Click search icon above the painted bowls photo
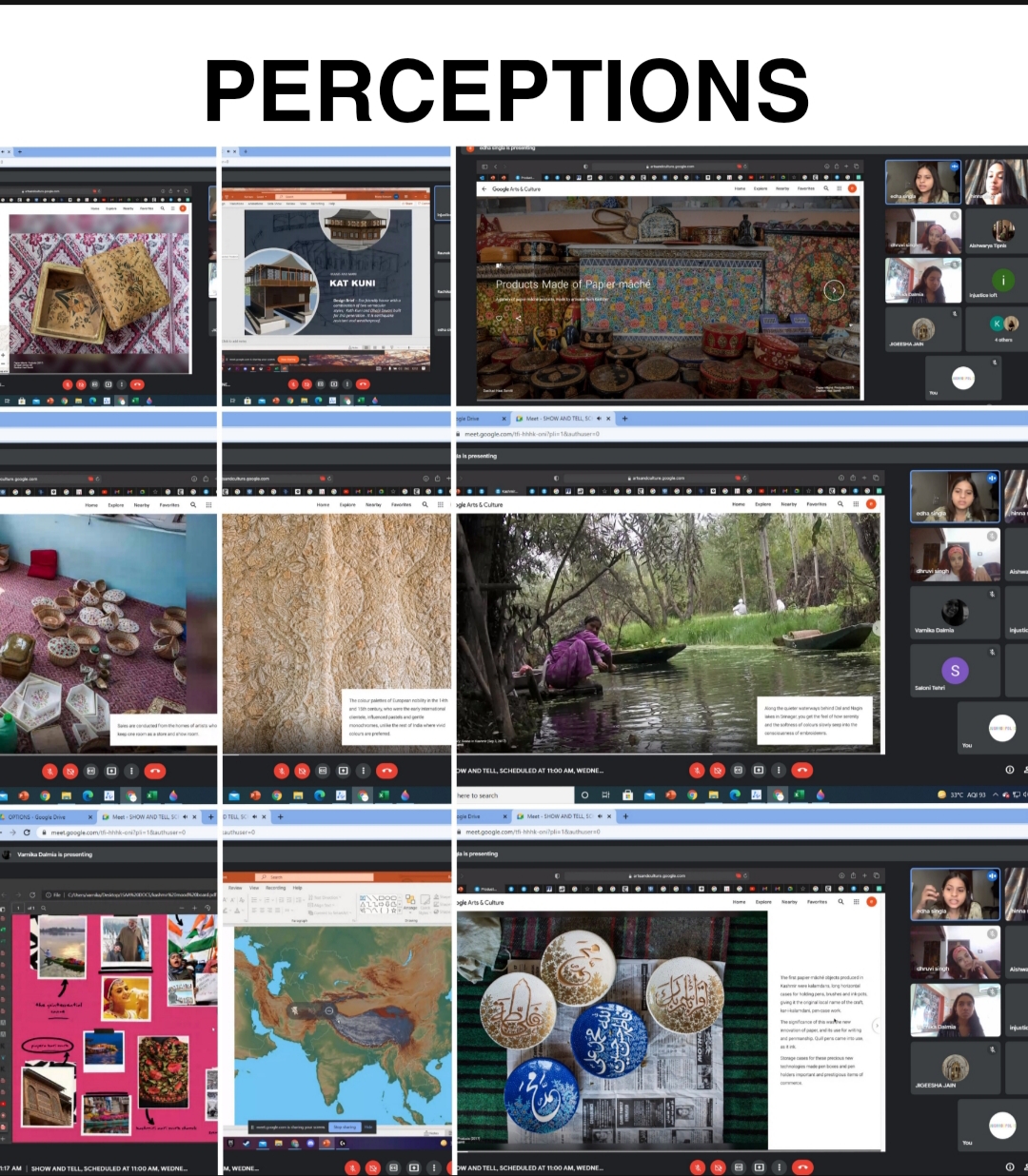The image size is (1028, 1176). [x=193, y=504]
